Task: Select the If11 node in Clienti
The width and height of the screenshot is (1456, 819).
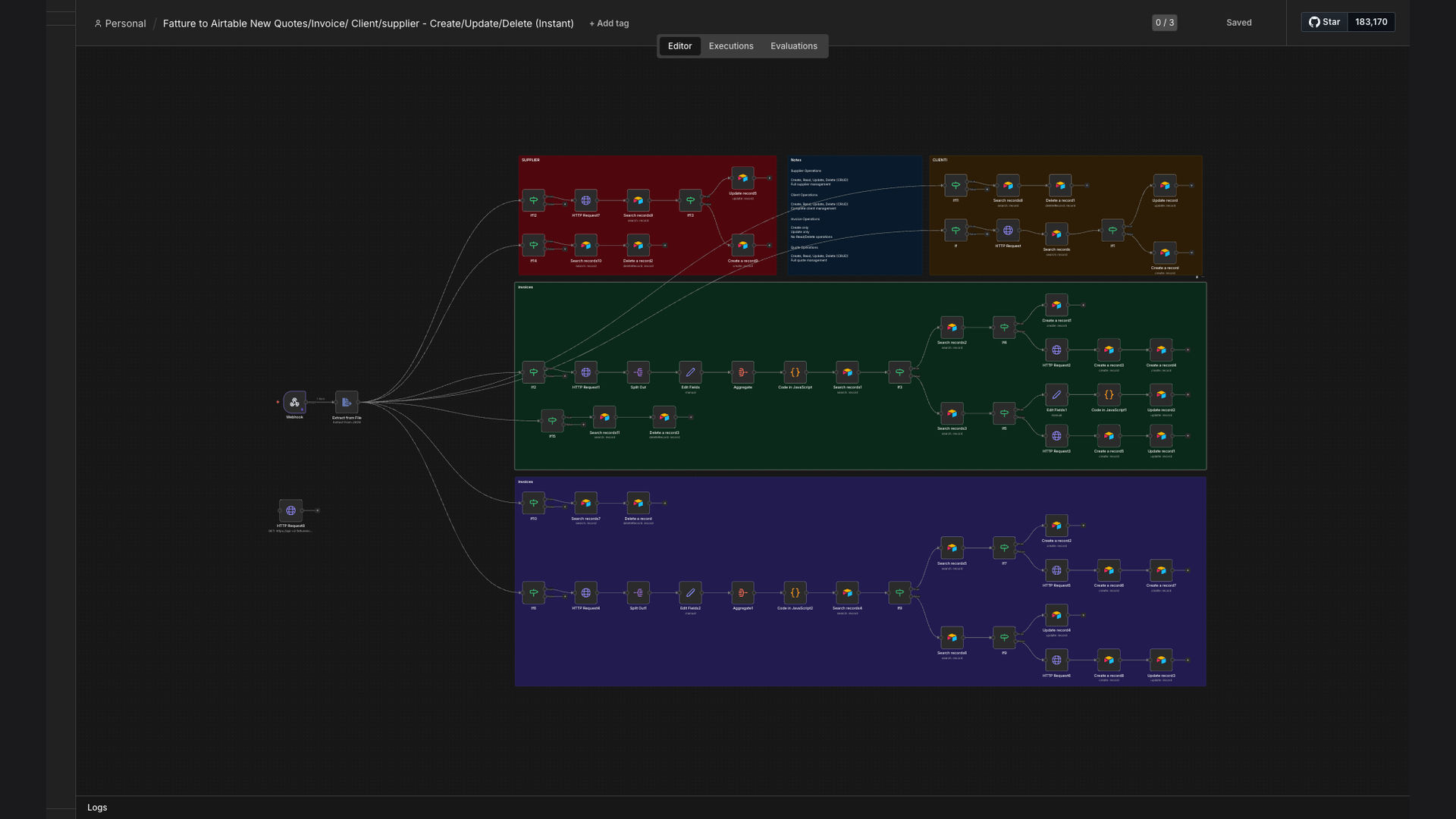Action: (x=955, y=185)
